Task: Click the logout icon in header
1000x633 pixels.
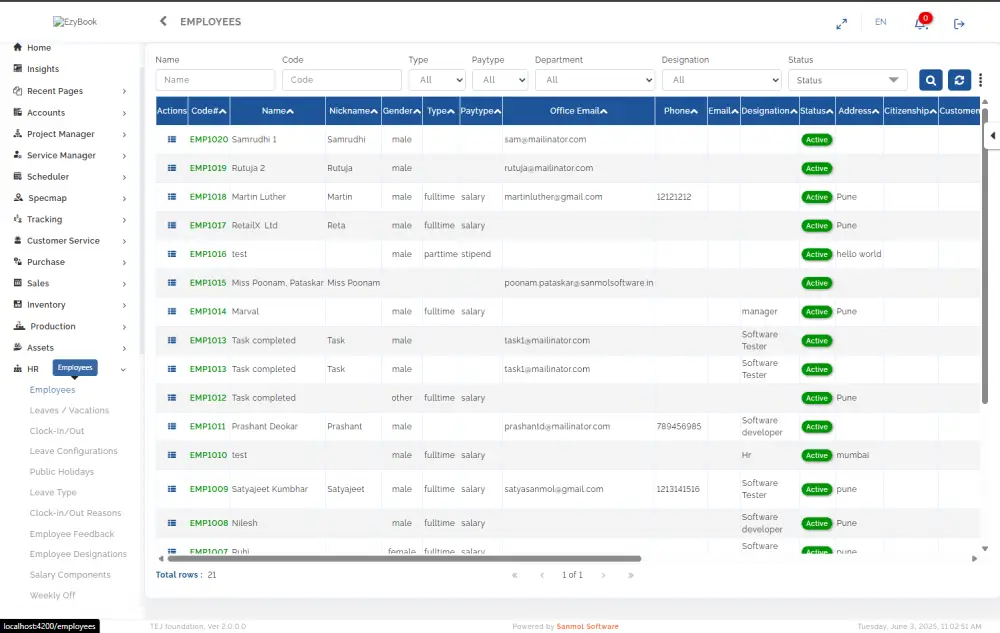Action: pos(959,23)
